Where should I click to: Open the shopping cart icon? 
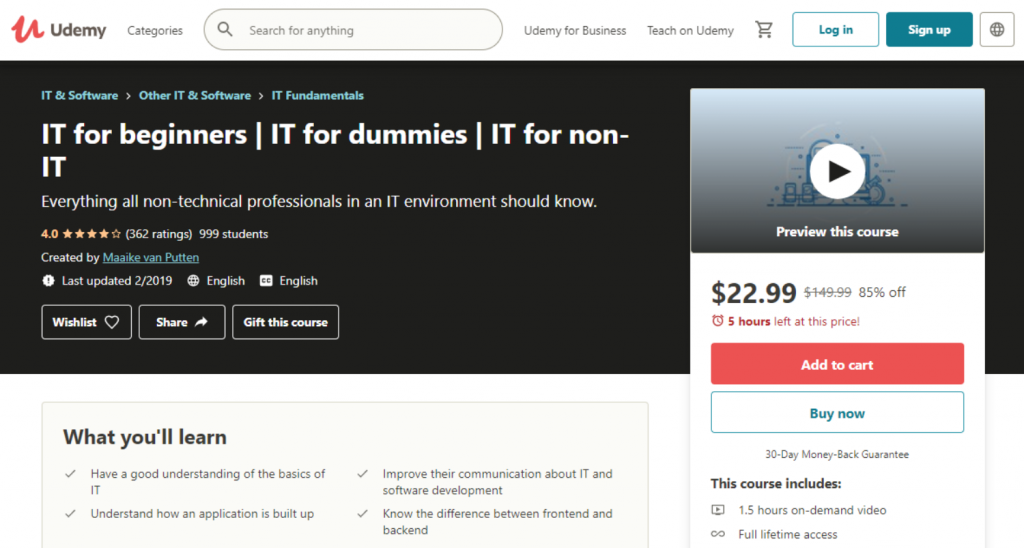(x=764, y=30)
